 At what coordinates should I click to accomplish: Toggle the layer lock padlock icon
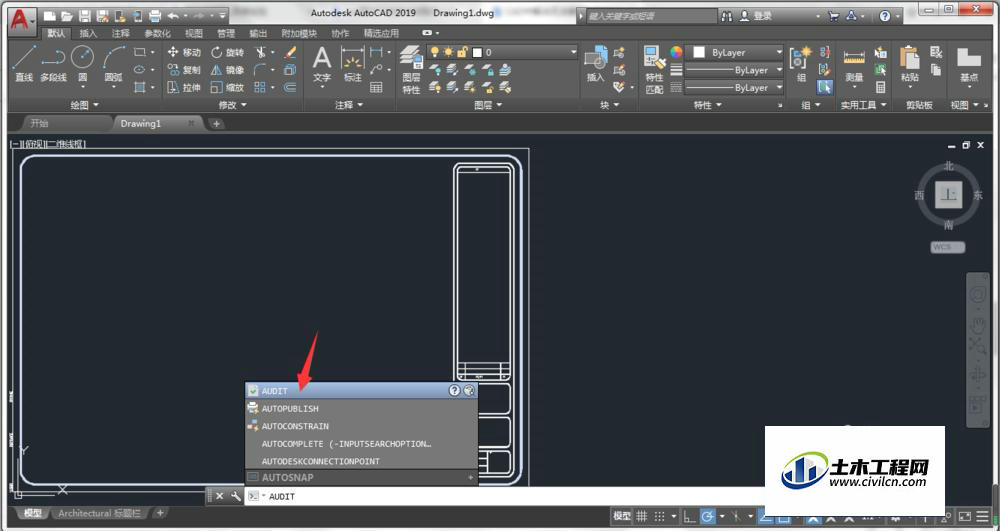coord(462,52)
